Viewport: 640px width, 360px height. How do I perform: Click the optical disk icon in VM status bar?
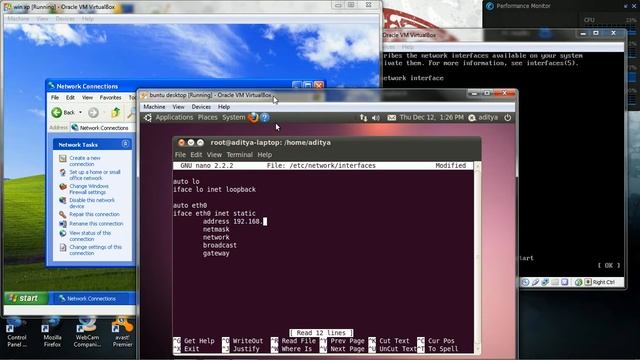pyautogui.click(x=525, y=282)
